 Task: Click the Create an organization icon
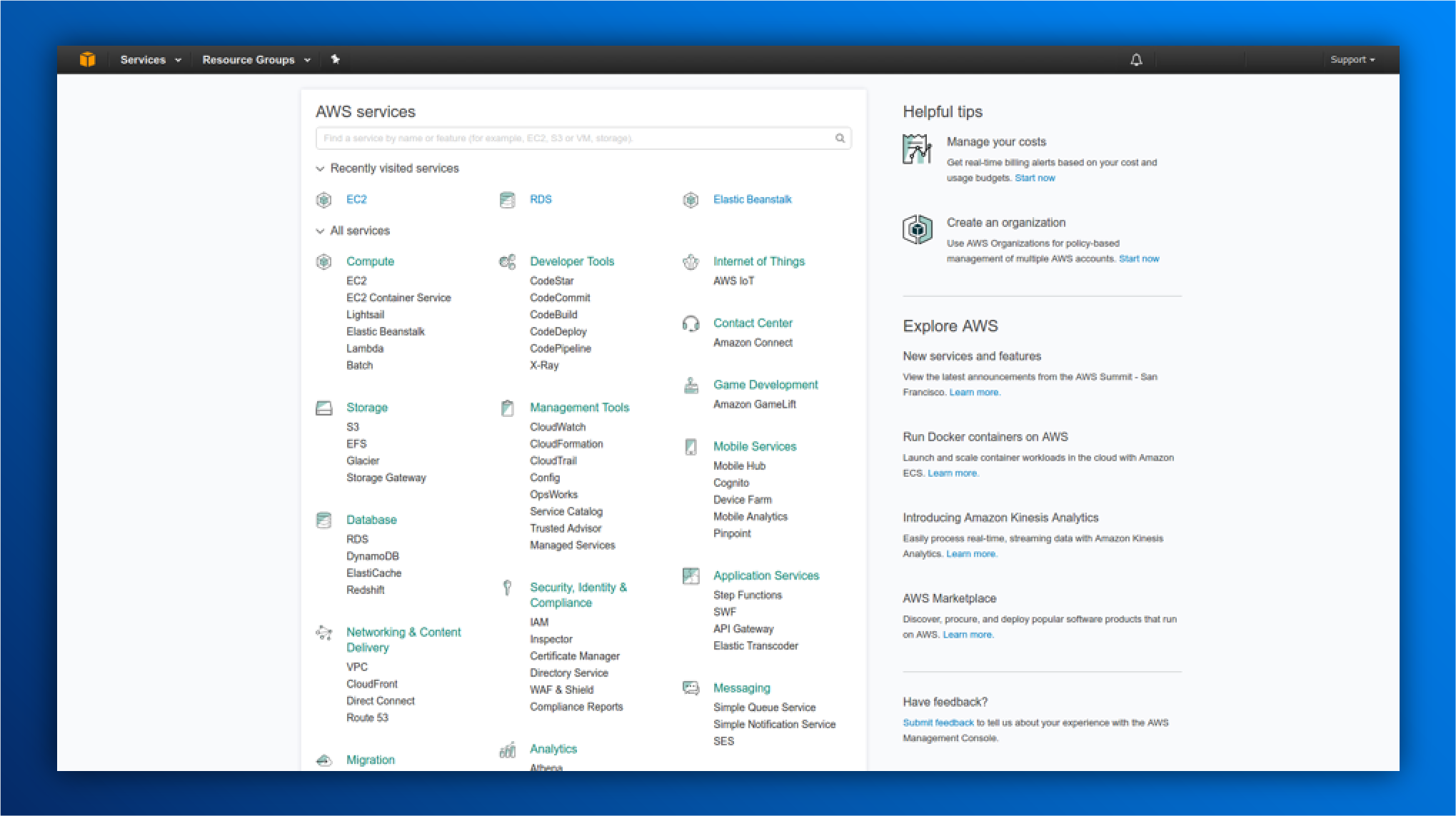(x=917, y=230)
